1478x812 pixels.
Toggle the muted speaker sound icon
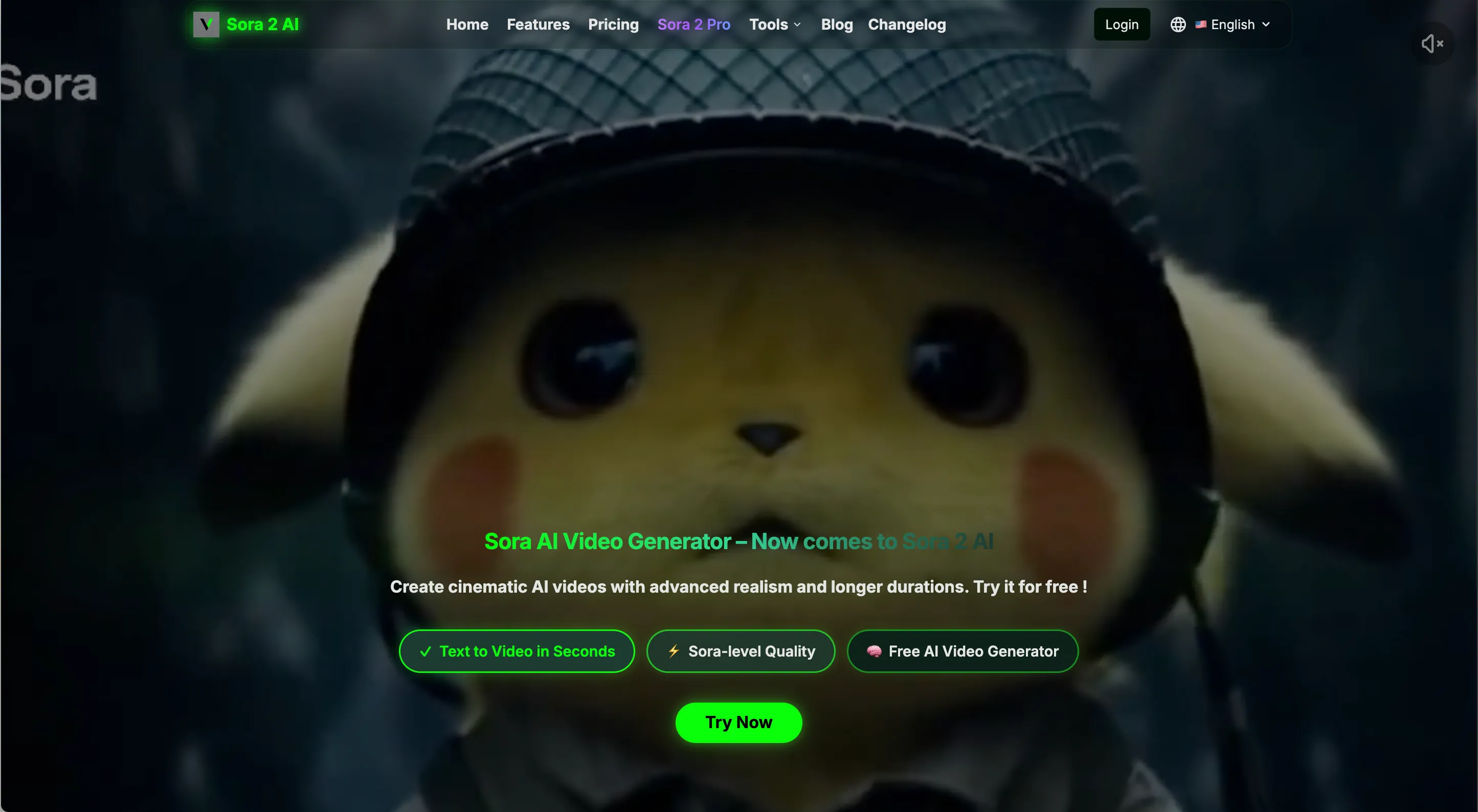[1432, 43]
